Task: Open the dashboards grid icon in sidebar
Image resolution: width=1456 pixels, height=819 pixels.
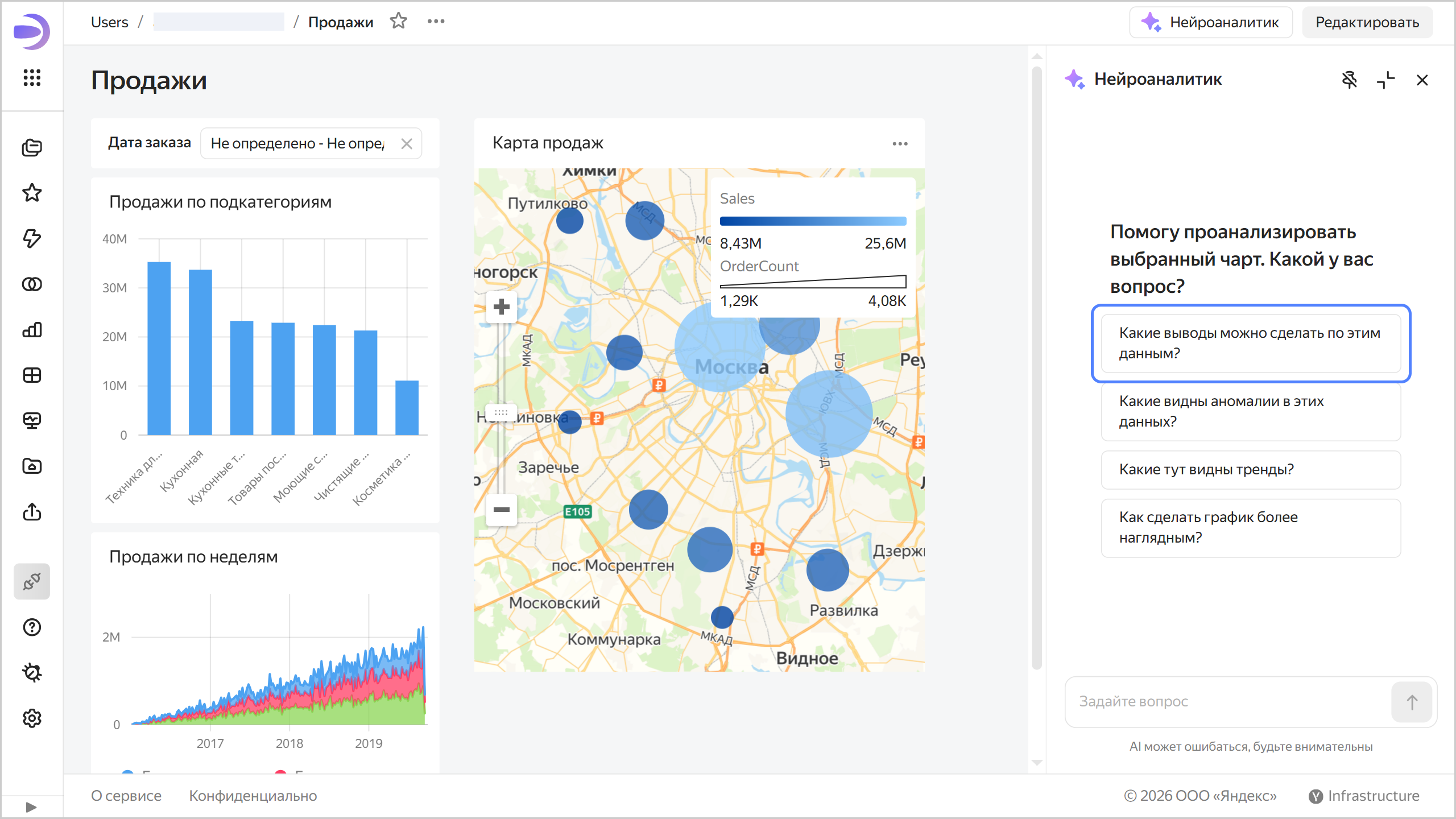Action: [32, 375]
